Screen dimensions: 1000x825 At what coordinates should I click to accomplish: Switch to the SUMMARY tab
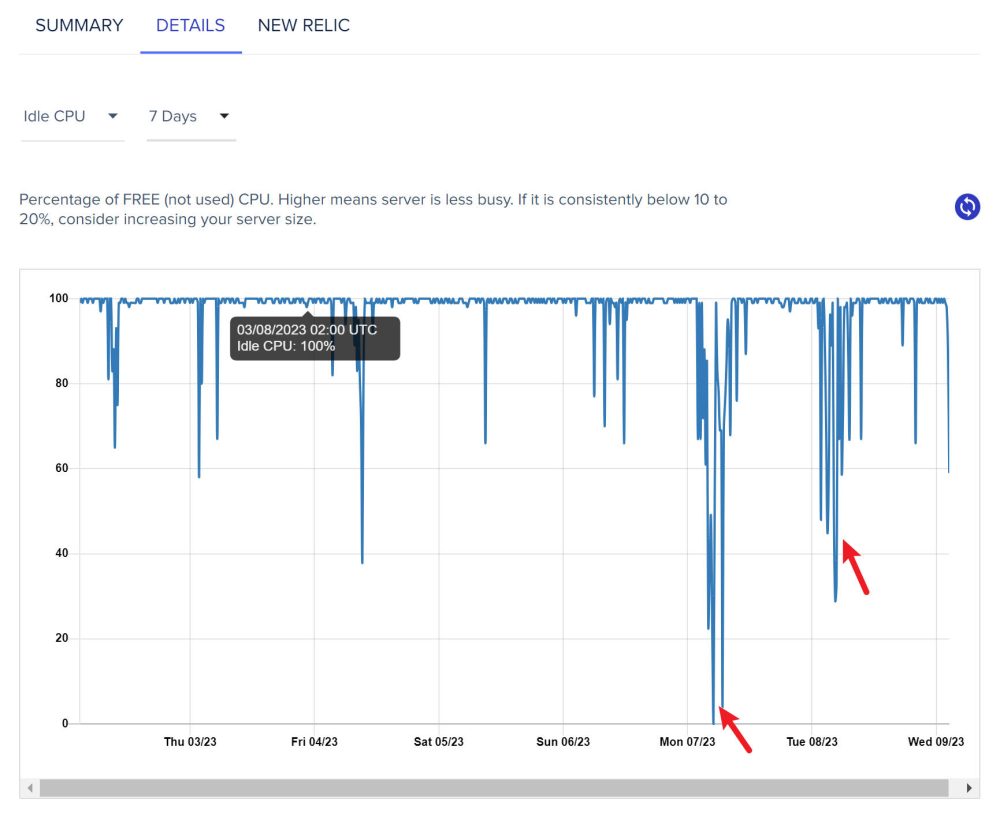click(x=79, y=26)
